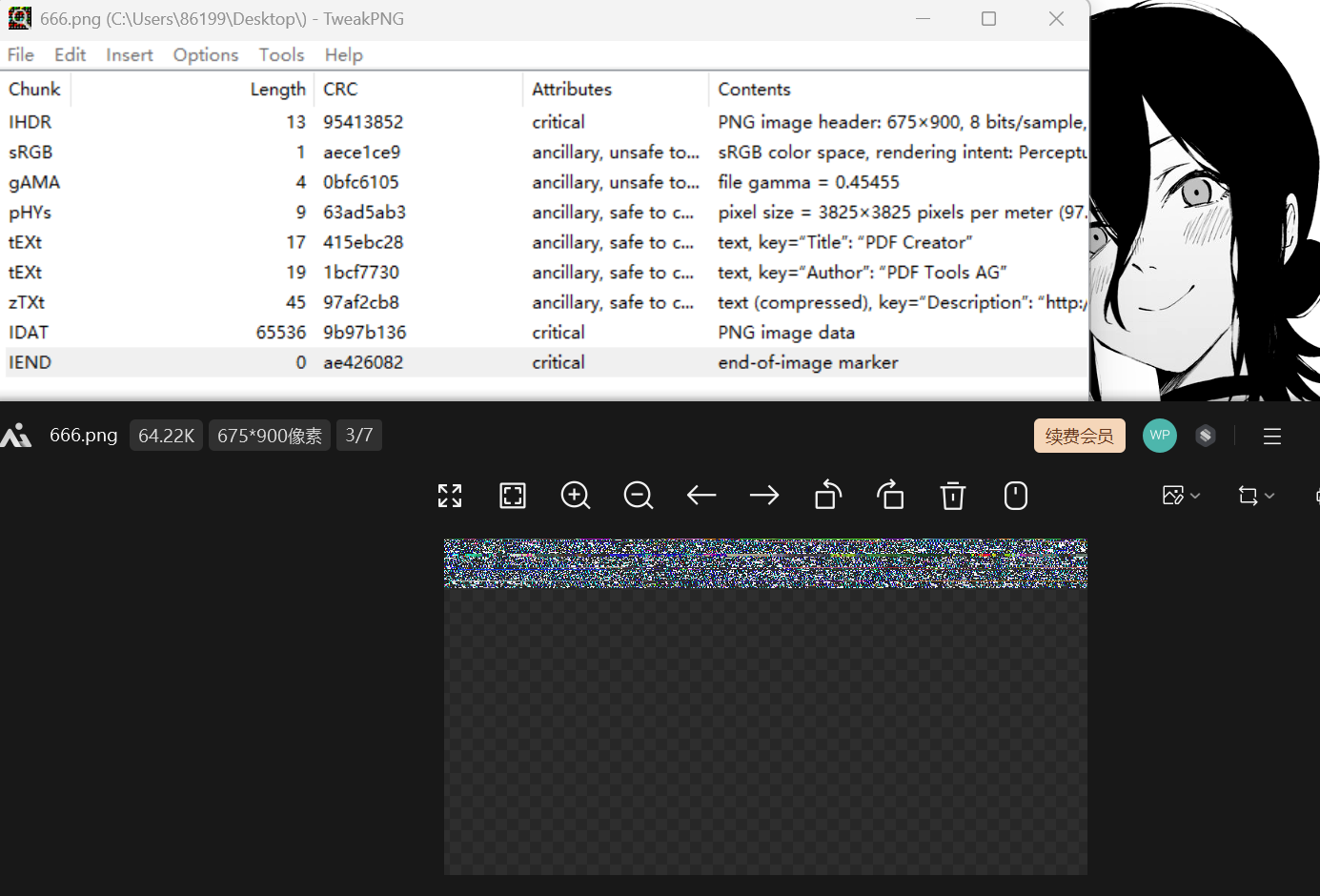
Task: Zoom in on the image
Action: 576,496
